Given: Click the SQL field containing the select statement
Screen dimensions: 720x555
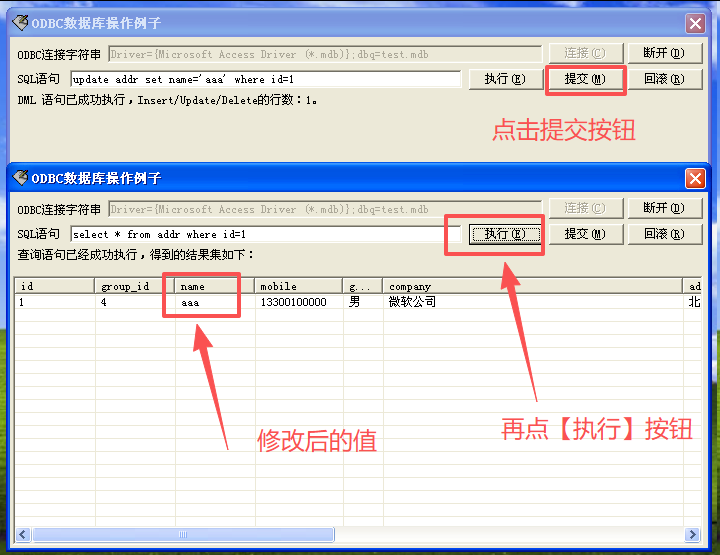Looking at the screenshot, I should pos(266,234).
